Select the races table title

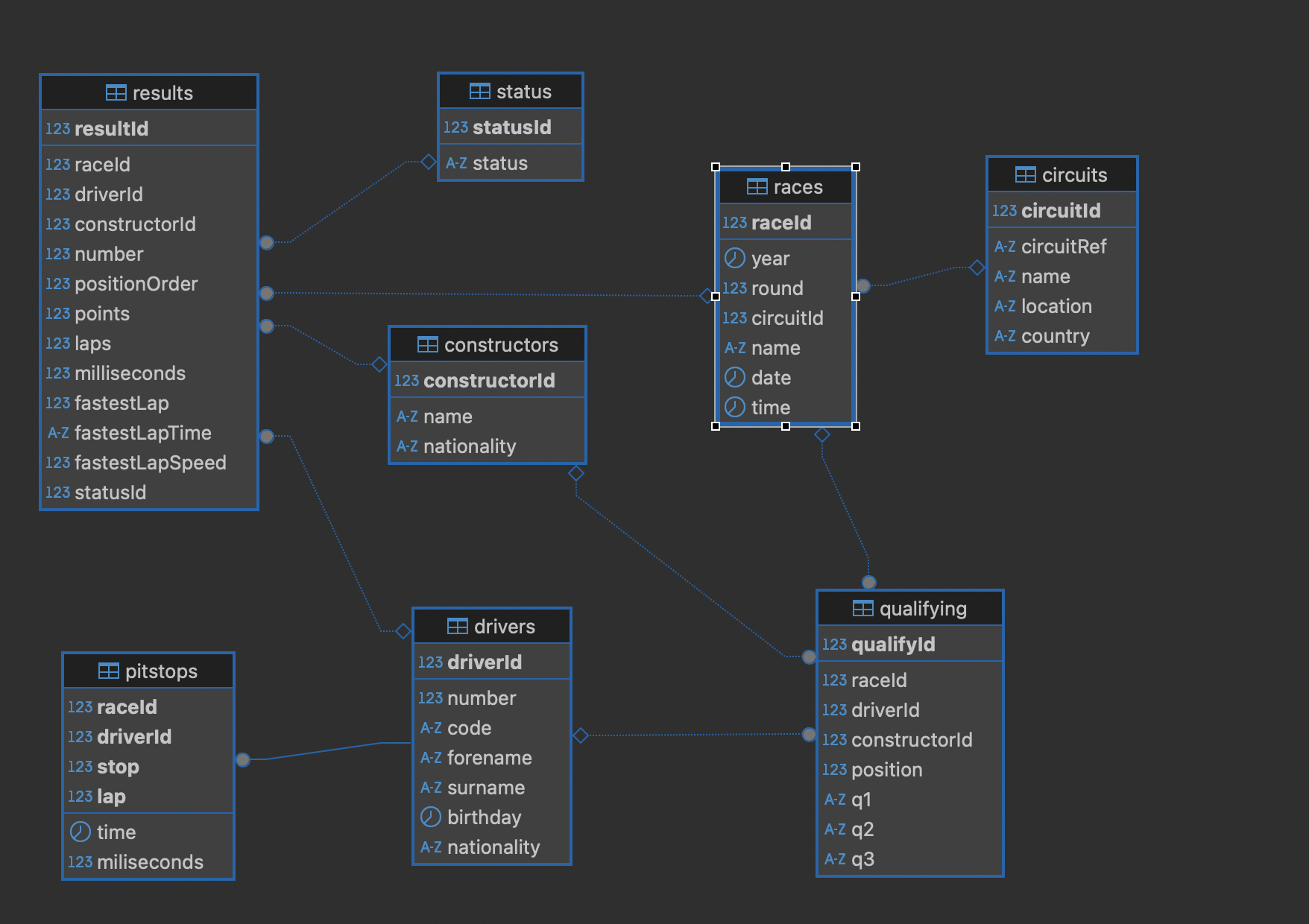[798, 187]
